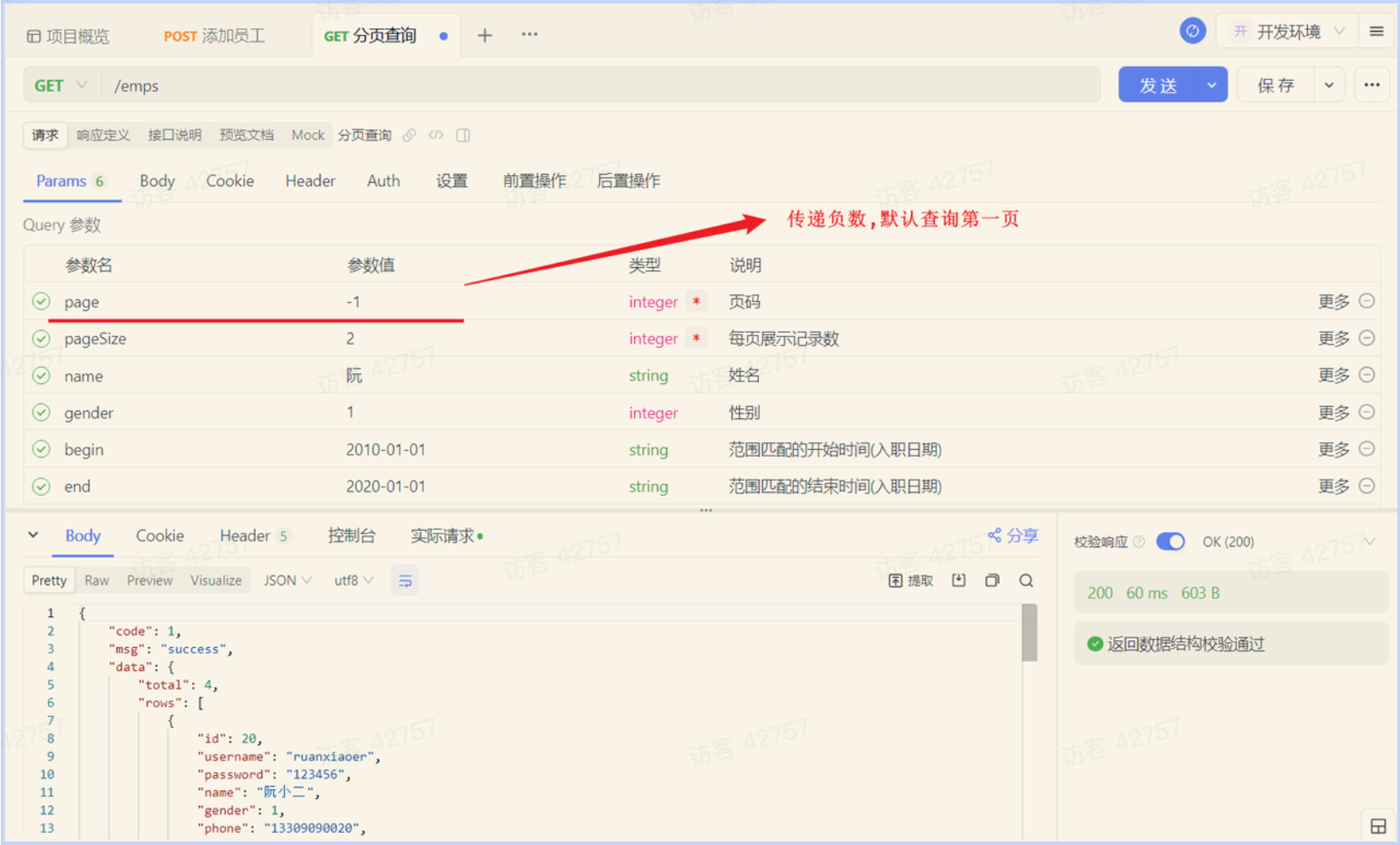The image size is (1400, 845).
Task: Open the code view icon
Action: tap(436, 136)
